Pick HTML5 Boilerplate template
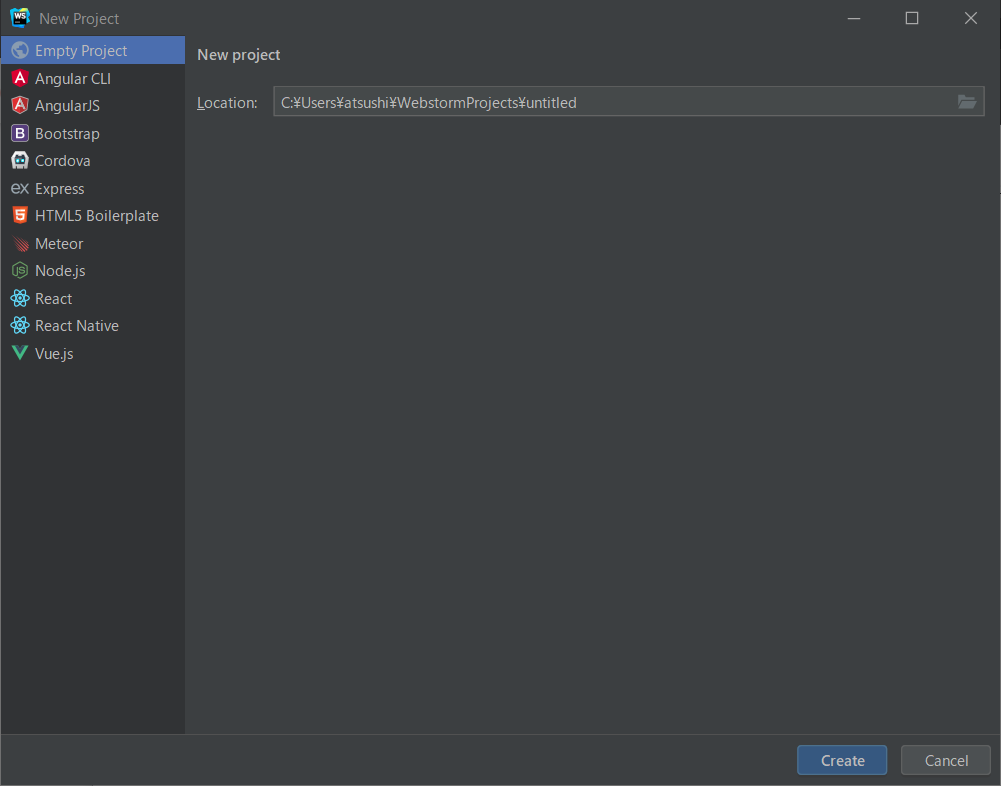 pos(93,215)
